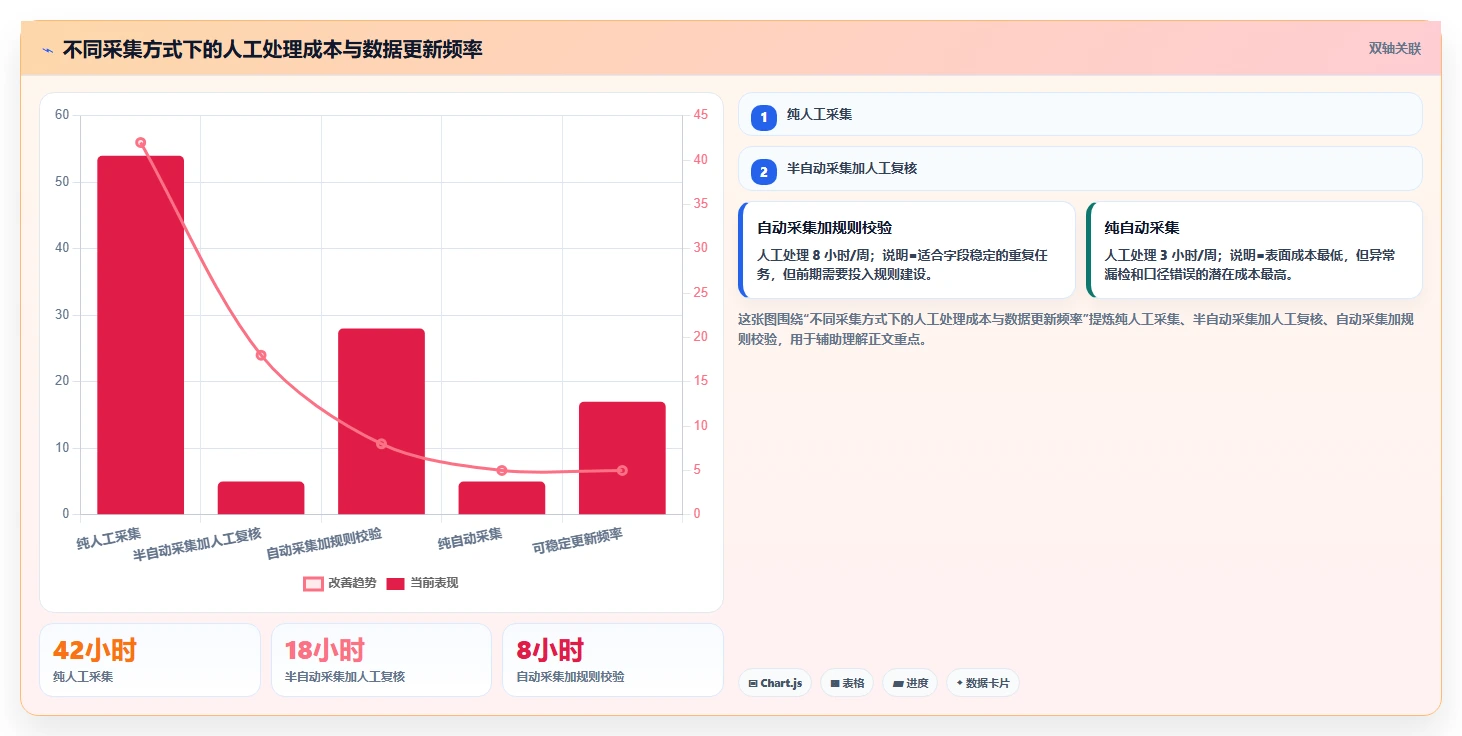Viewport: 1462px width, 736px height.
Task: Click the Chart.js tag
Action: point(775,683)
